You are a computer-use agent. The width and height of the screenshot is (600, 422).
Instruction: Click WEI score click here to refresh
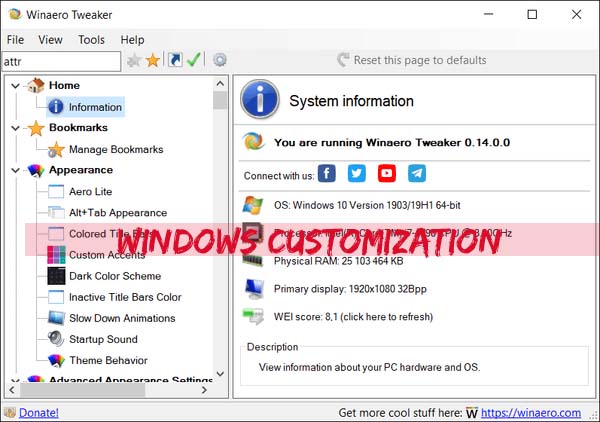pyautogui.click(x=353, y=317)
